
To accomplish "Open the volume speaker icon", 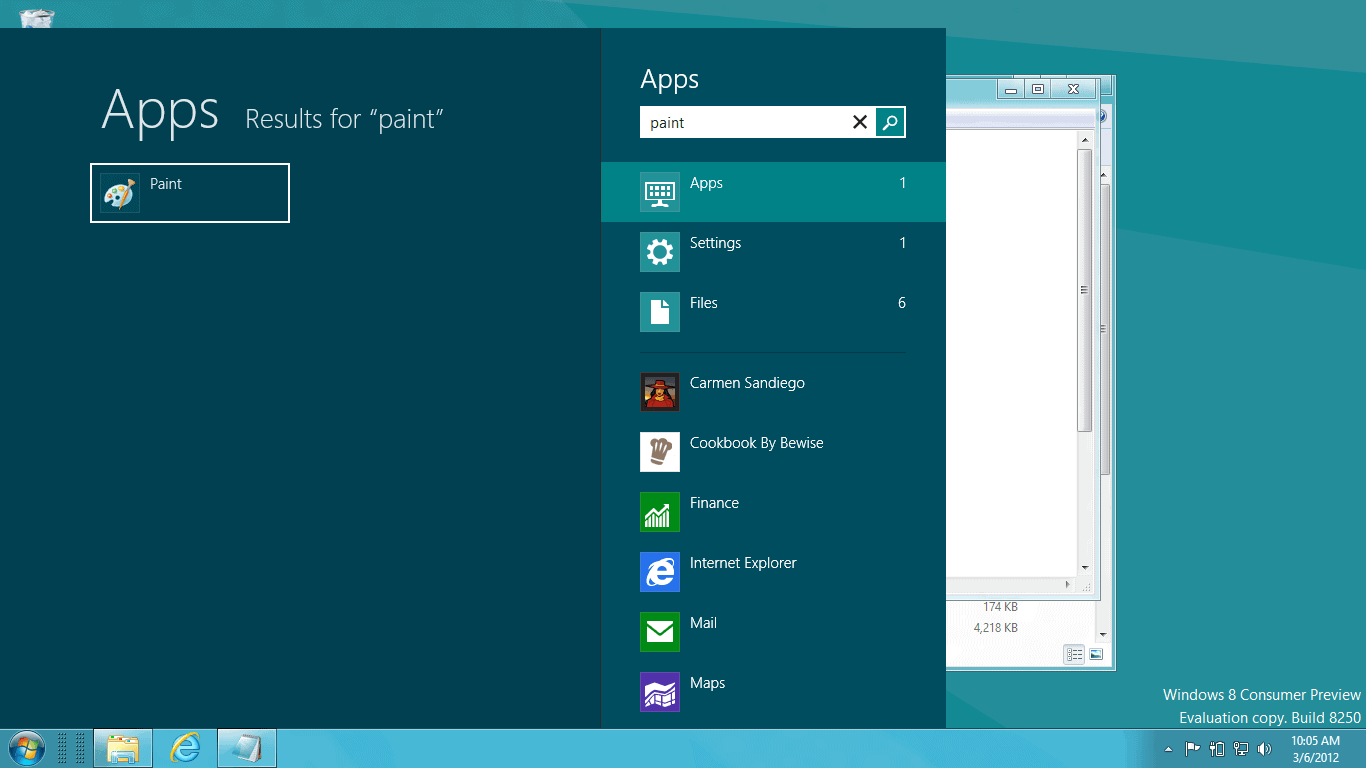I will point(1264,749).
